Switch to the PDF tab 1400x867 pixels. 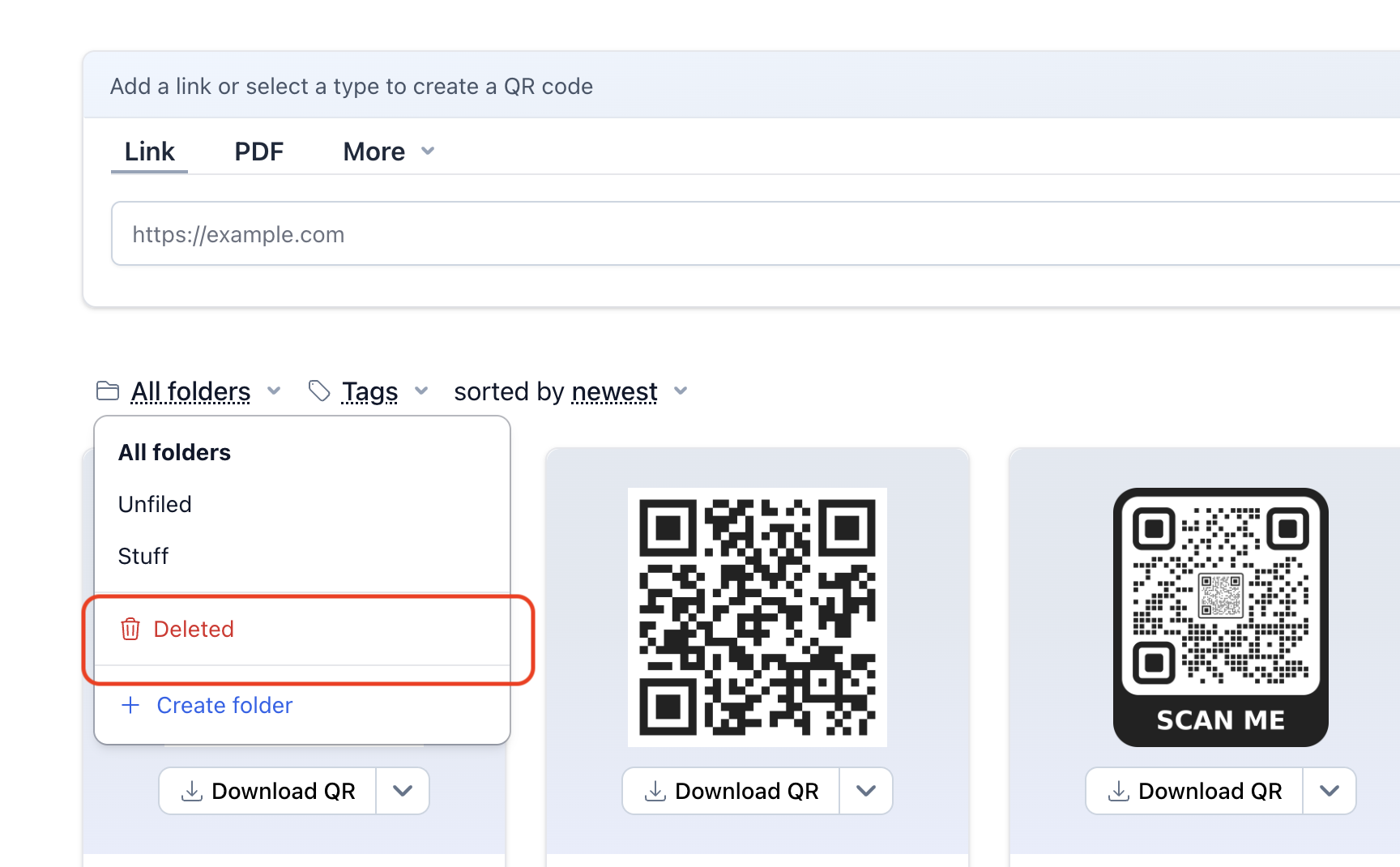click(259, 152)
